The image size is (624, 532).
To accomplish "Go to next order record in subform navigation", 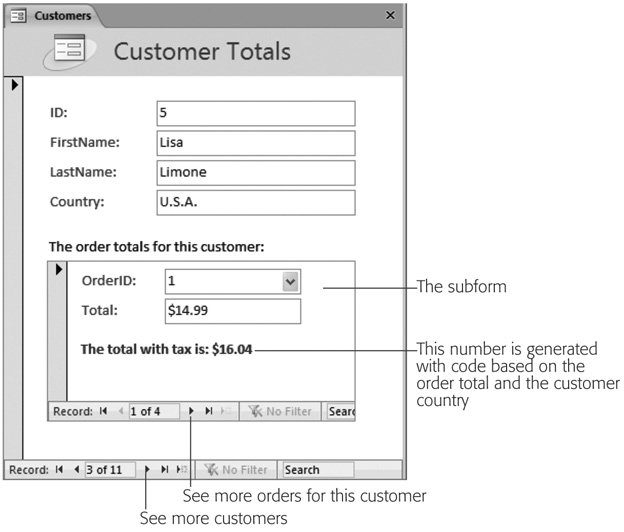I will pos(191,411).
